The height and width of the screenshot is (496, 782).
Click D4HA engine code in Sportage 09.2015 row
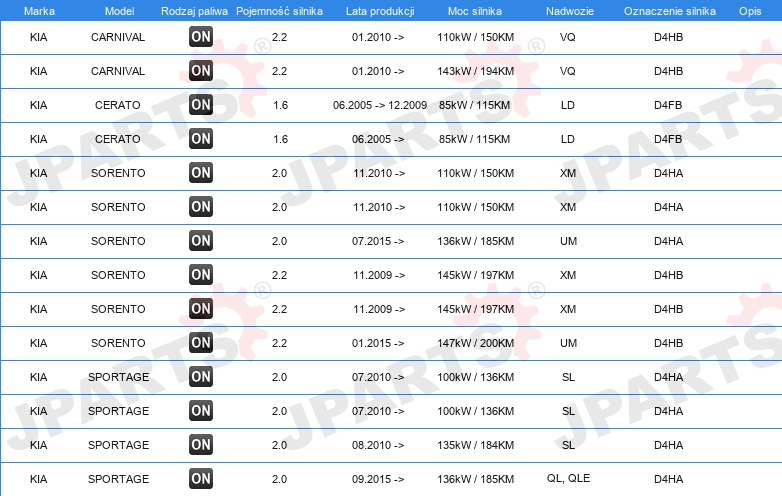pos(668,479)
